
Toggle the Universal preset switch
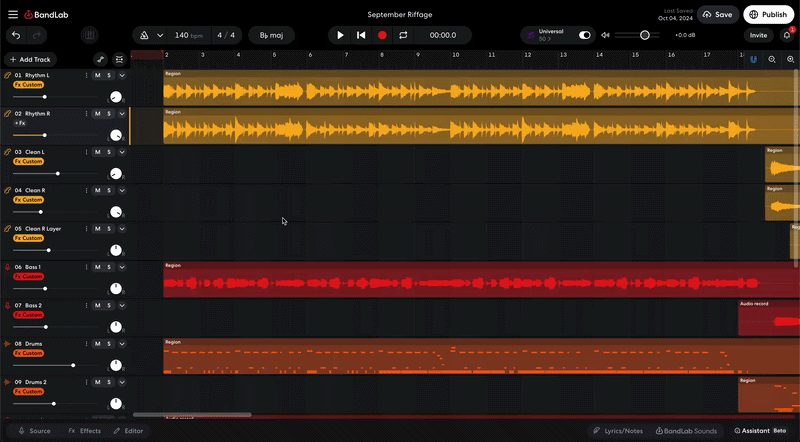click(585, 35)
